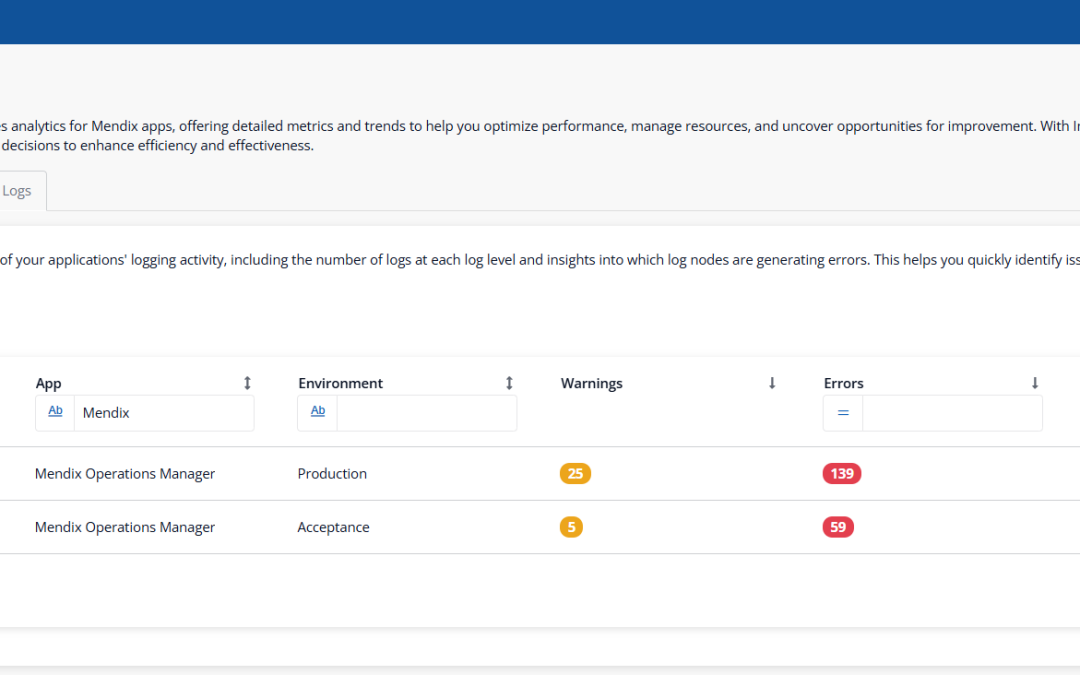
Task: Click the orange 5 warnings badge
Action: pos(571,527)
